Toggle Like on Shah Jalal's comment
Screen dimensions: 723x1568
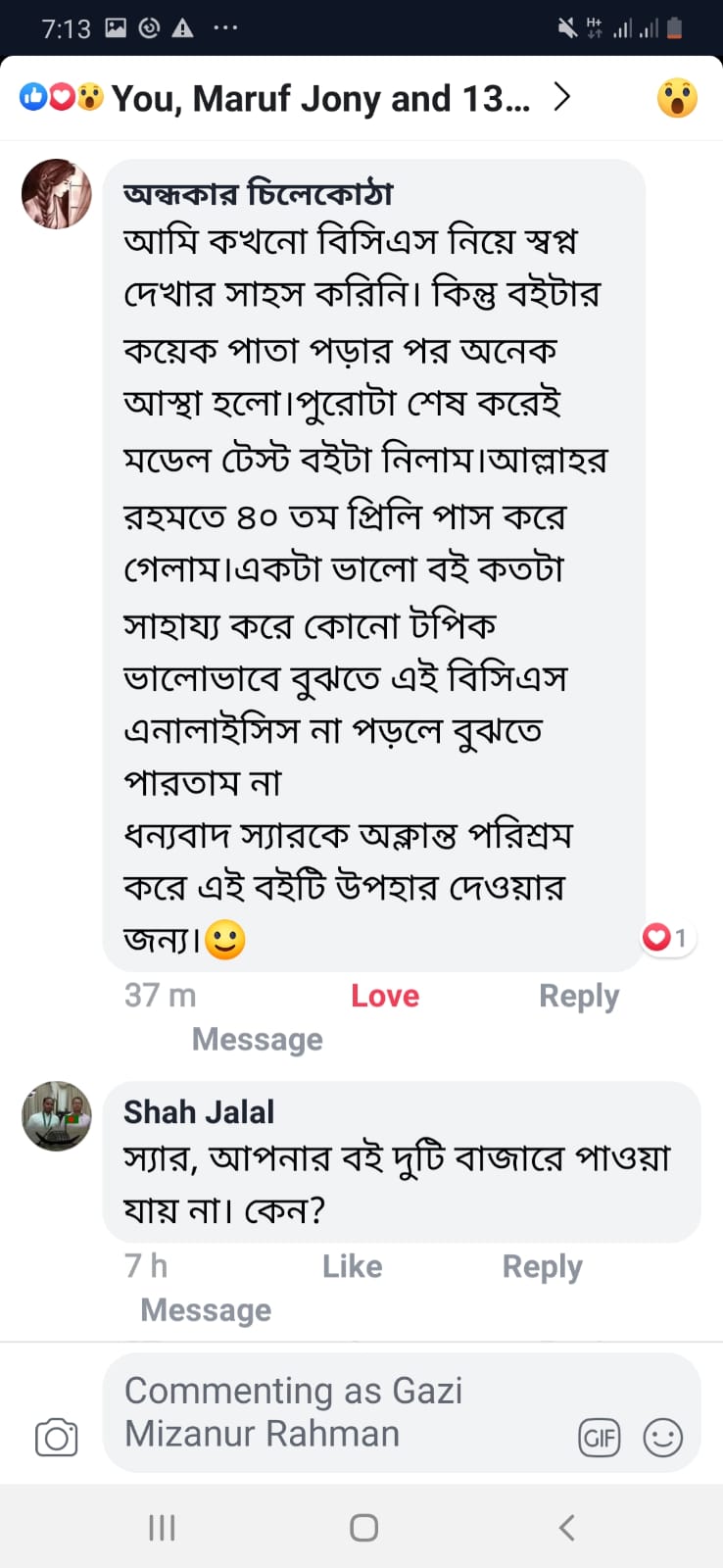[x=352, y=1266]
